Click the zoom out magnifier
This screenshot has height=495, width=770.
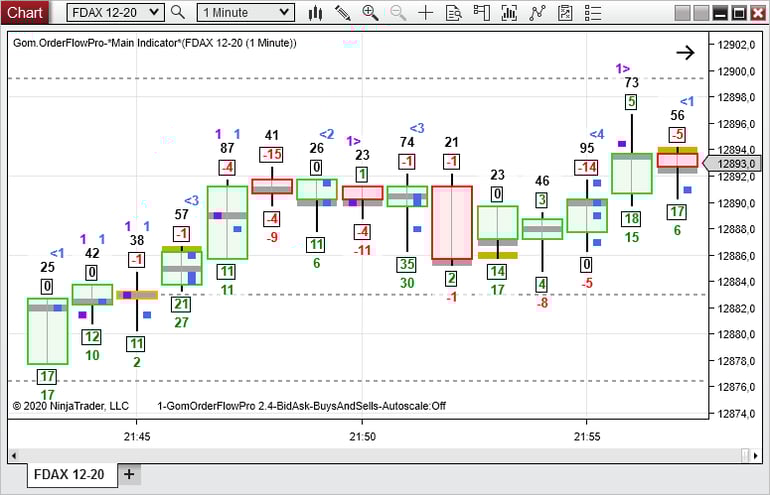coord(398,13)
